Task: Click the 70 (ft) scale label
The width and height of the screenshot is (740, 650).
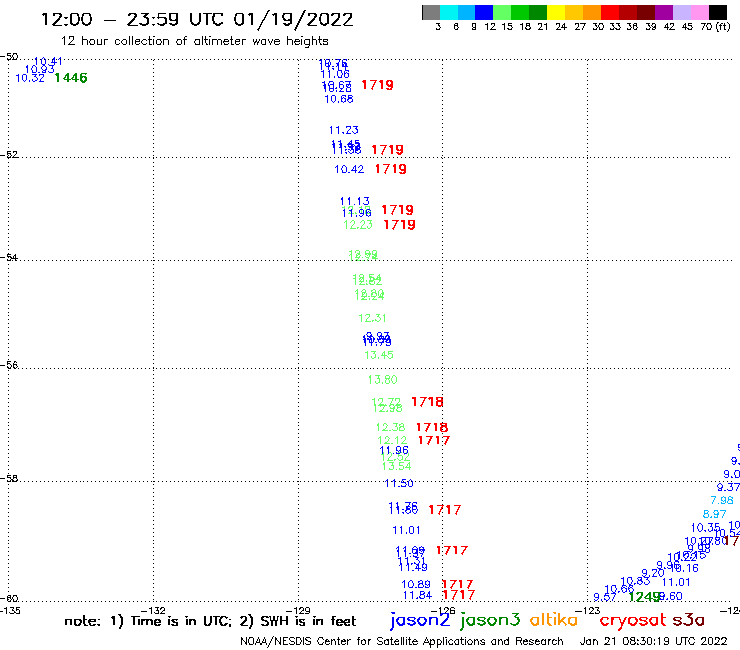Action: 716,27
